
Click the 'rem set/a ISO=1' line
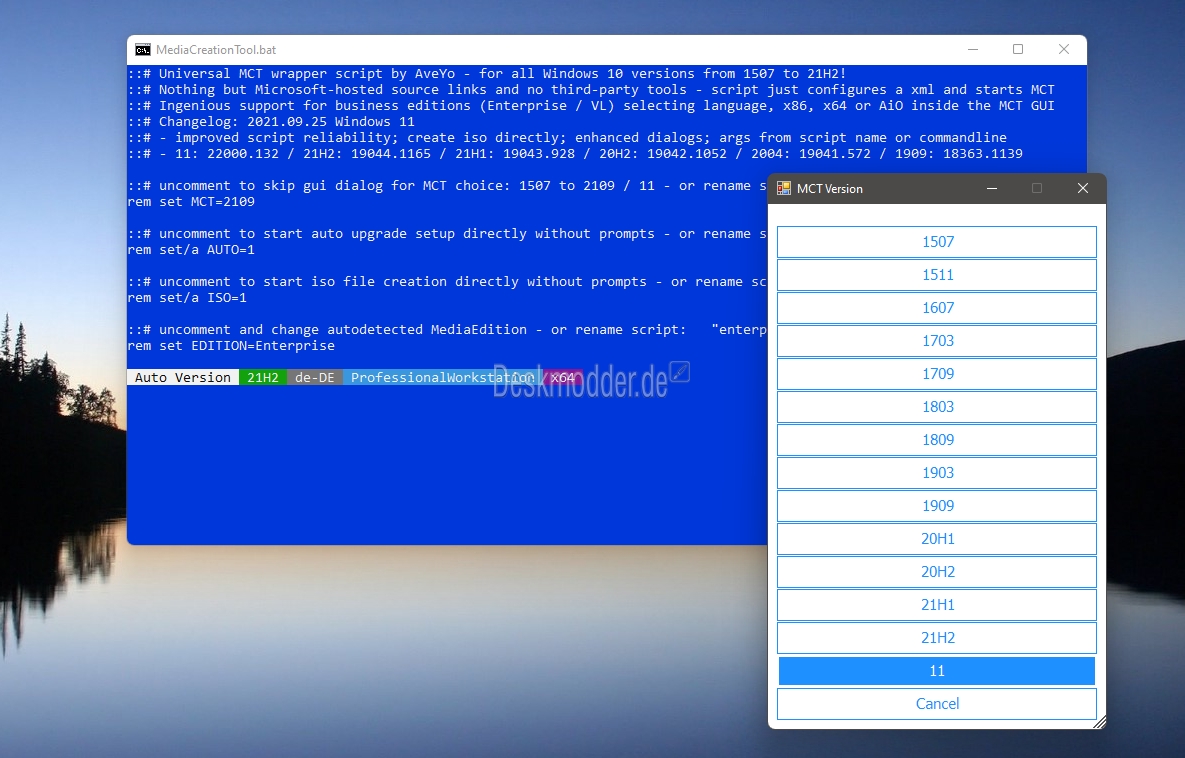pos(187,298)
